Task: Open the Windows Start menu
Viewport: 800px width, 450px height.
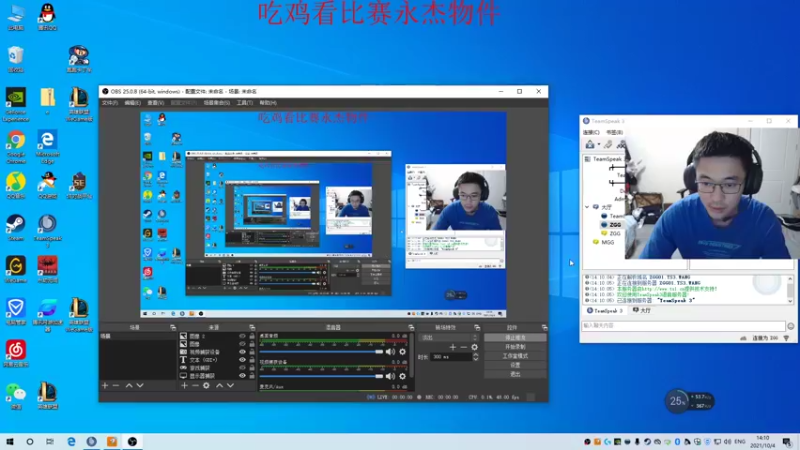Action: pos(10,442)
